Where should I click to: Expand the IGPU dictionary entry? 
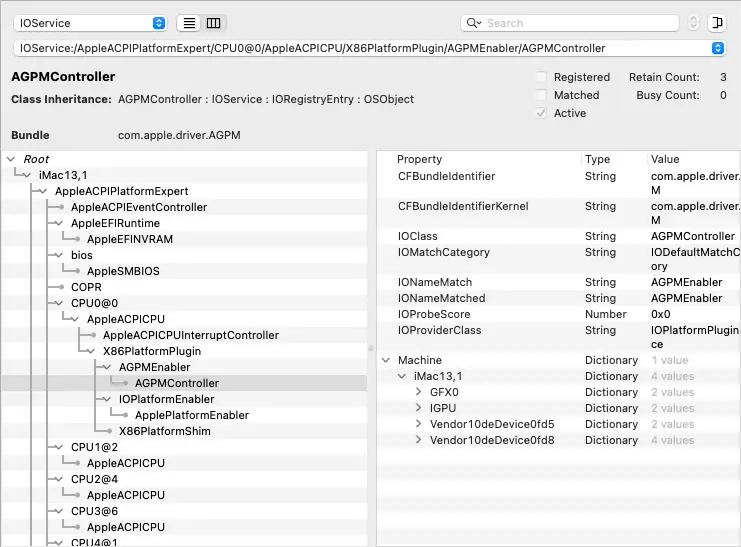tap(418, 408)
